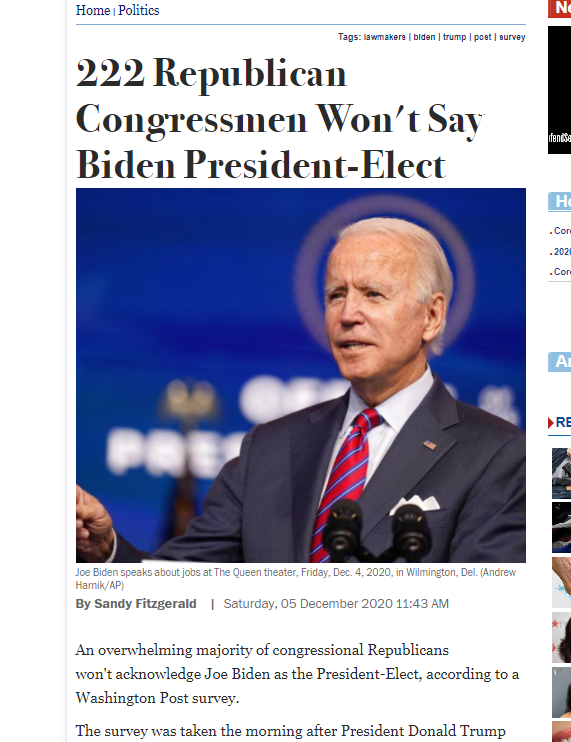The width and height of the screenshot is (571, 742).
Task: Select the post tag
Action: [x=483, y=37]
